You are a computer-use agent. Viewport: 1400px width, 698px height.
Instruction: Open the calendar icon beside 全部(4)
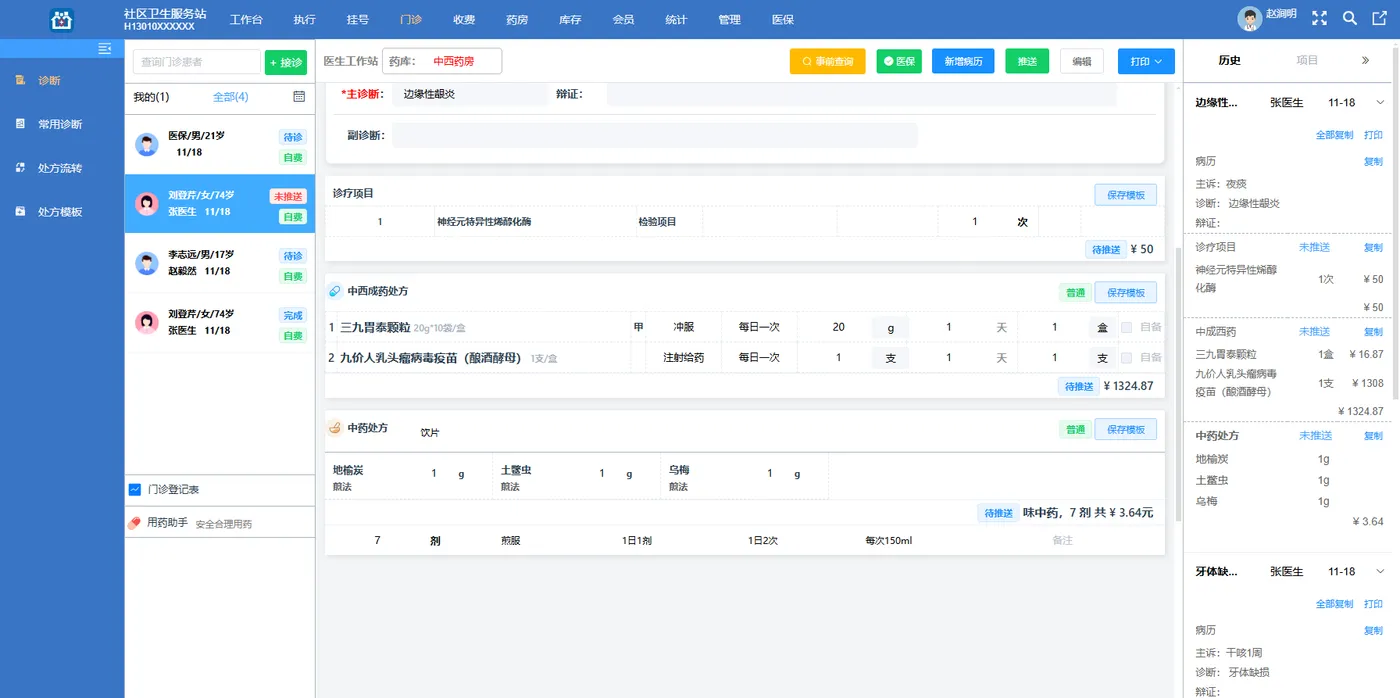[x=298, y=97]
